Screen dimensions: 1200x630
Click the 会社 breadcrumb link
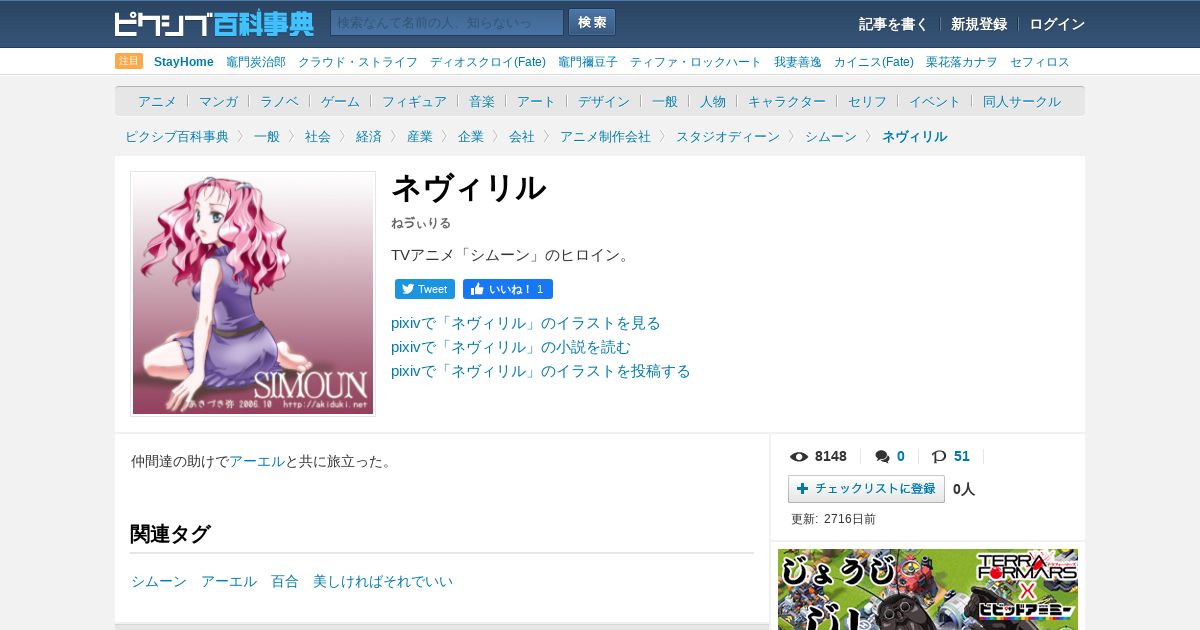click(x=522, y=136)
